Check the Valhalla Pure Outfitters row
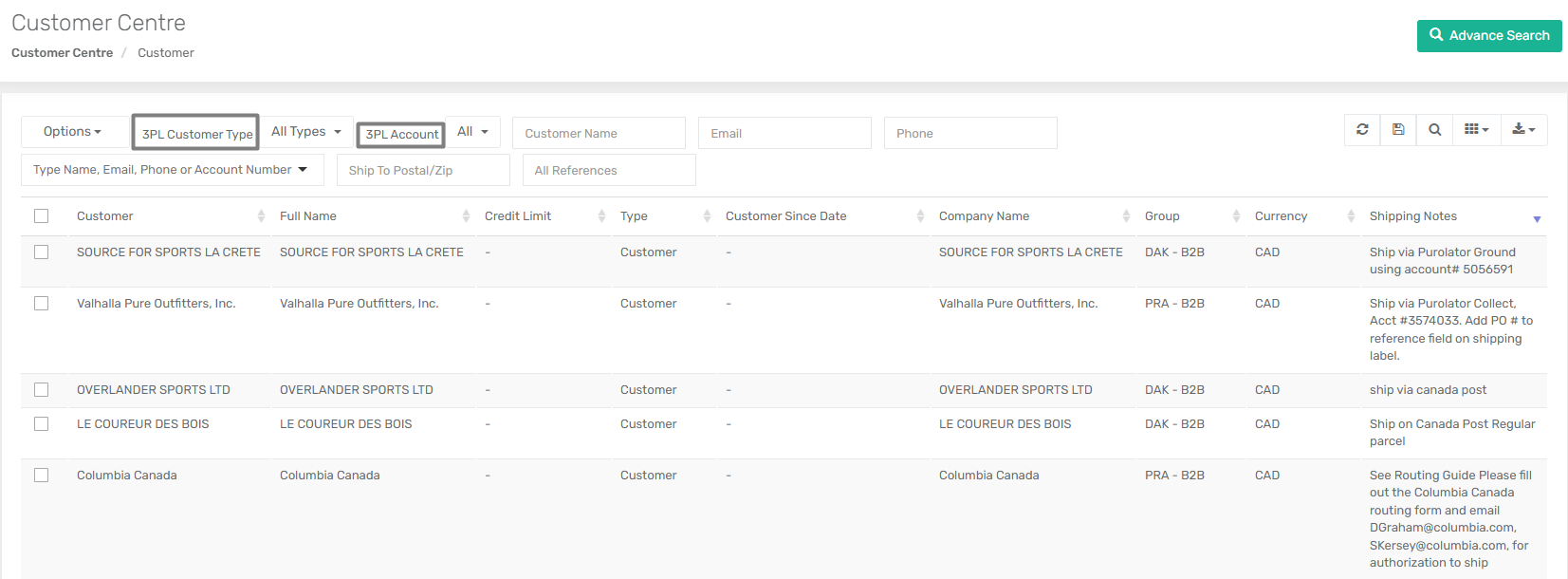The width and height of the screenshot is (1568, 579). point(41,304)
